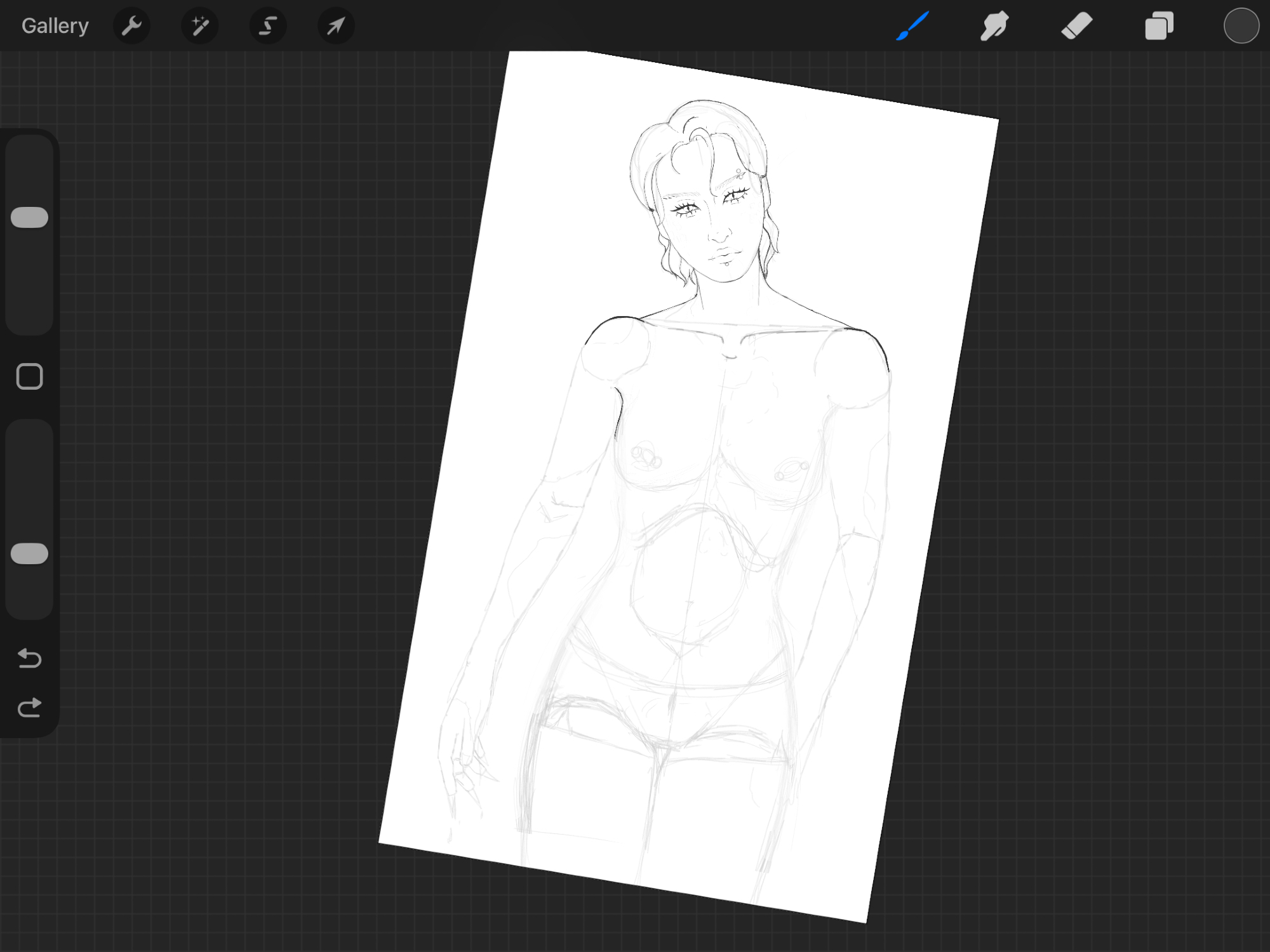Open the Actions wrench menu
Viewport: 1270px width, 952px height.
(131, 26)
